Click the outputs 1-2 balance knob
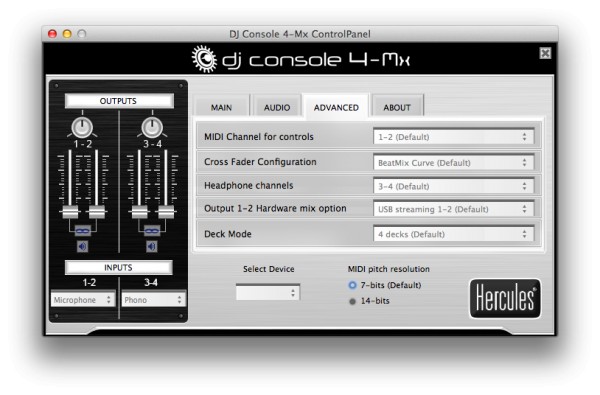The width and height of the screenshot is (600, 395). (x=82, y=127)
